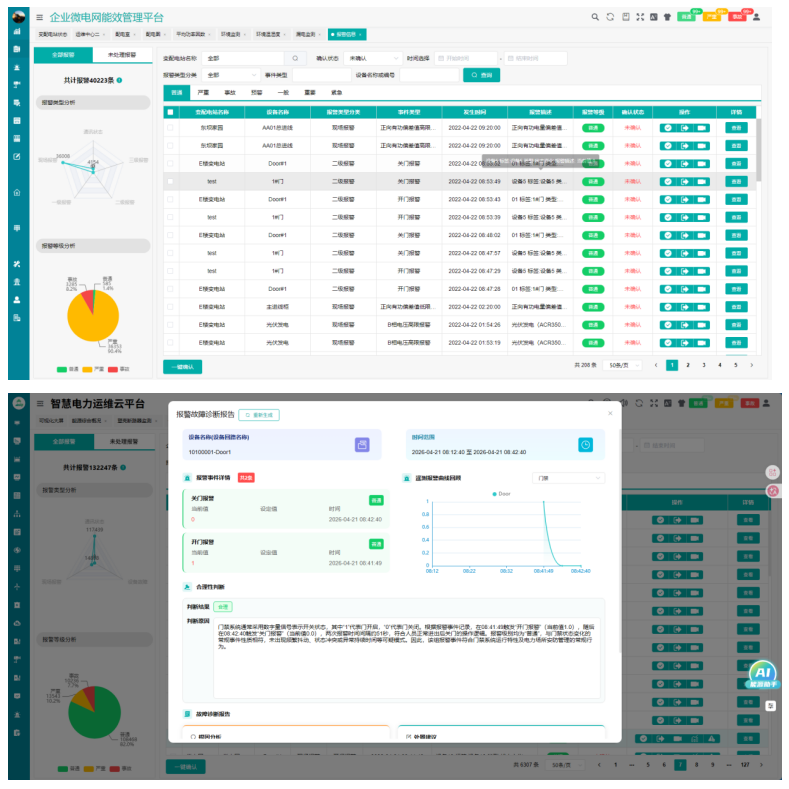Open the 报警类型分类 dropdown showing 全部
This screenshot has width=789, height=789.
click(x=231, y=75)
